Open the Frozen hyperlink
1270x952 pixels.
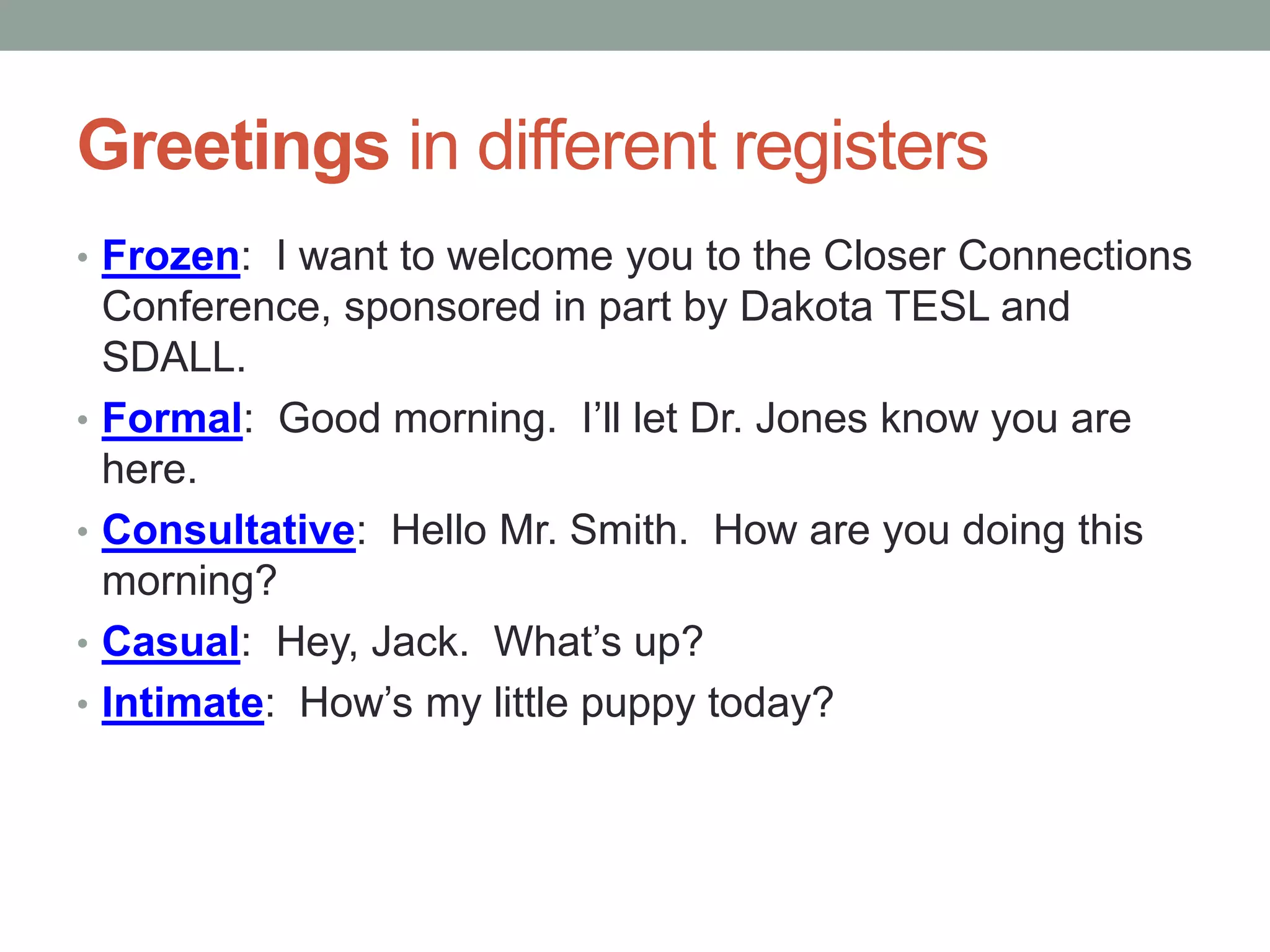(x=171, y=255)
